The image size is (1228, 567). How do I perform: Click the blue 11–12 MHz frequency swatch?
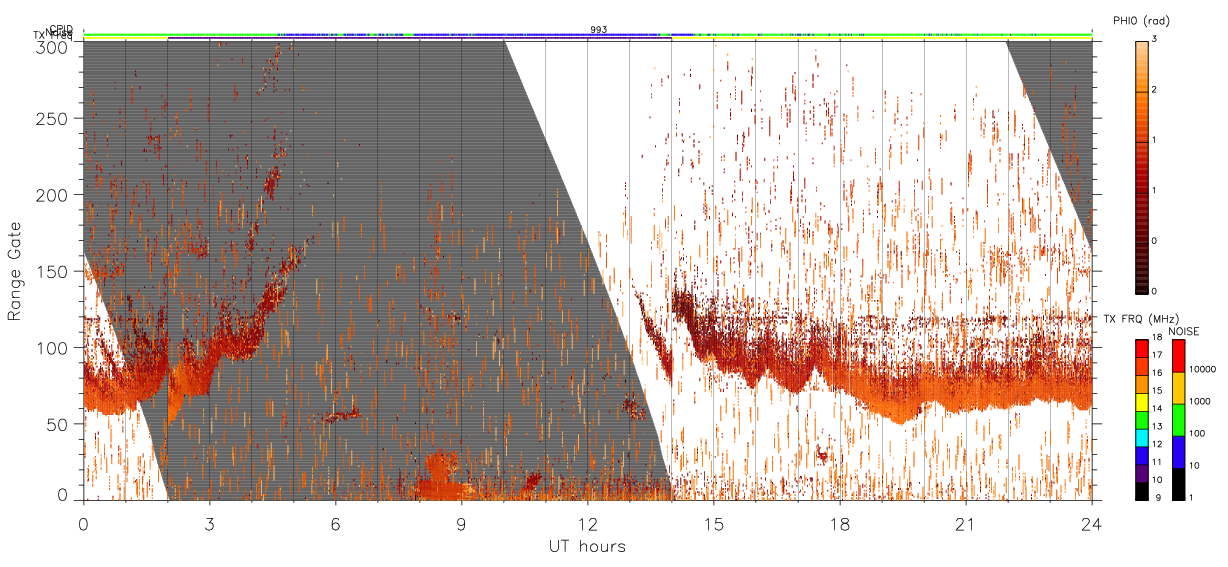pyautogui.click(x=1141, y=457)
